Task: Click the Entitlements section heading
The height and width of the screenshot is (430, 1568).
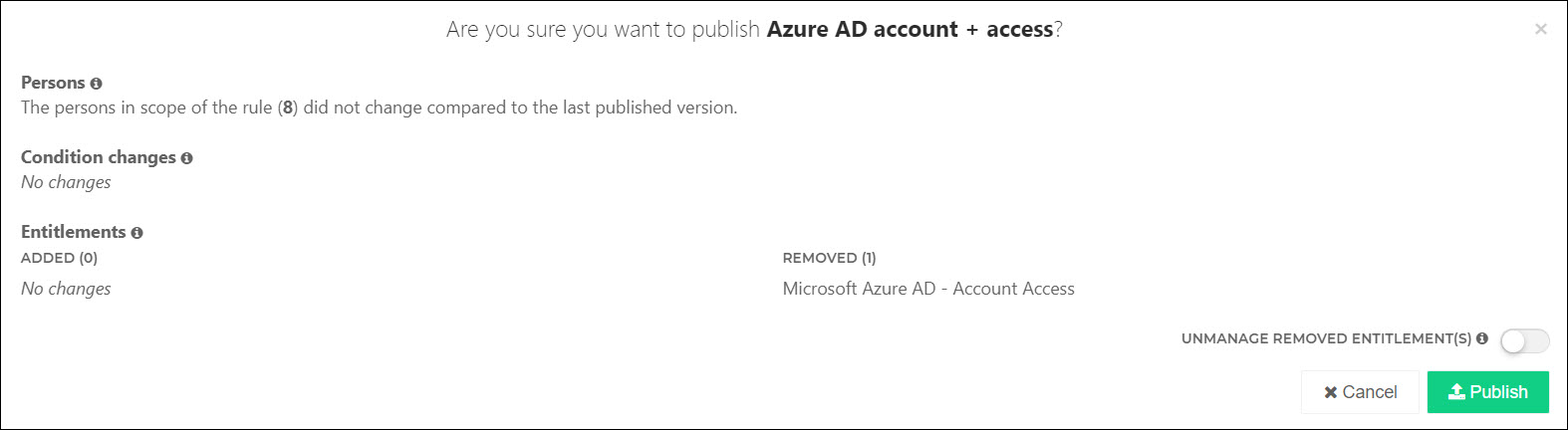Action: (74, 232)
